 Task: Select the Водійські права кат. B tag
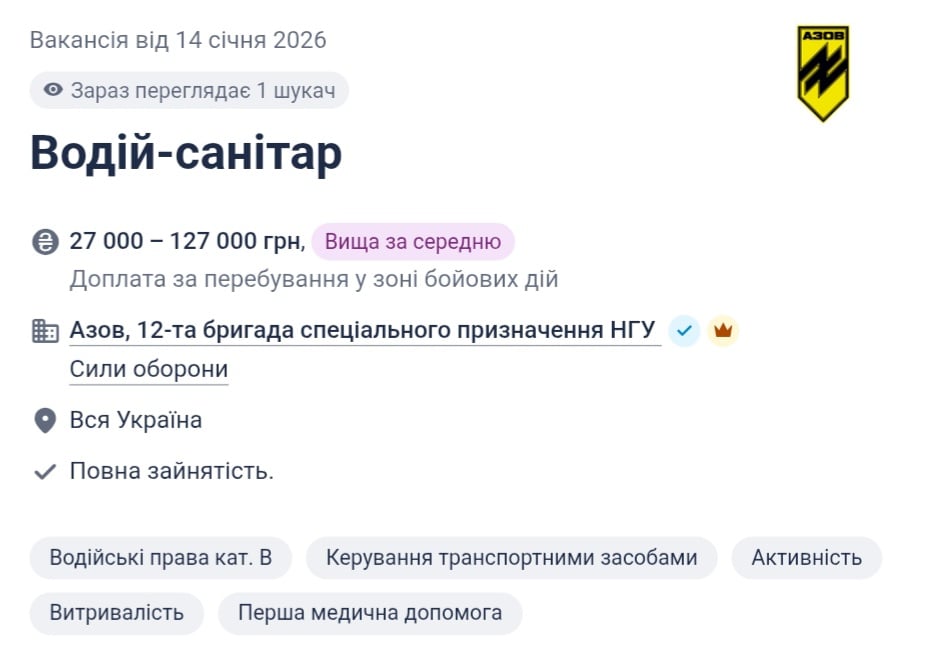point(161,557)
